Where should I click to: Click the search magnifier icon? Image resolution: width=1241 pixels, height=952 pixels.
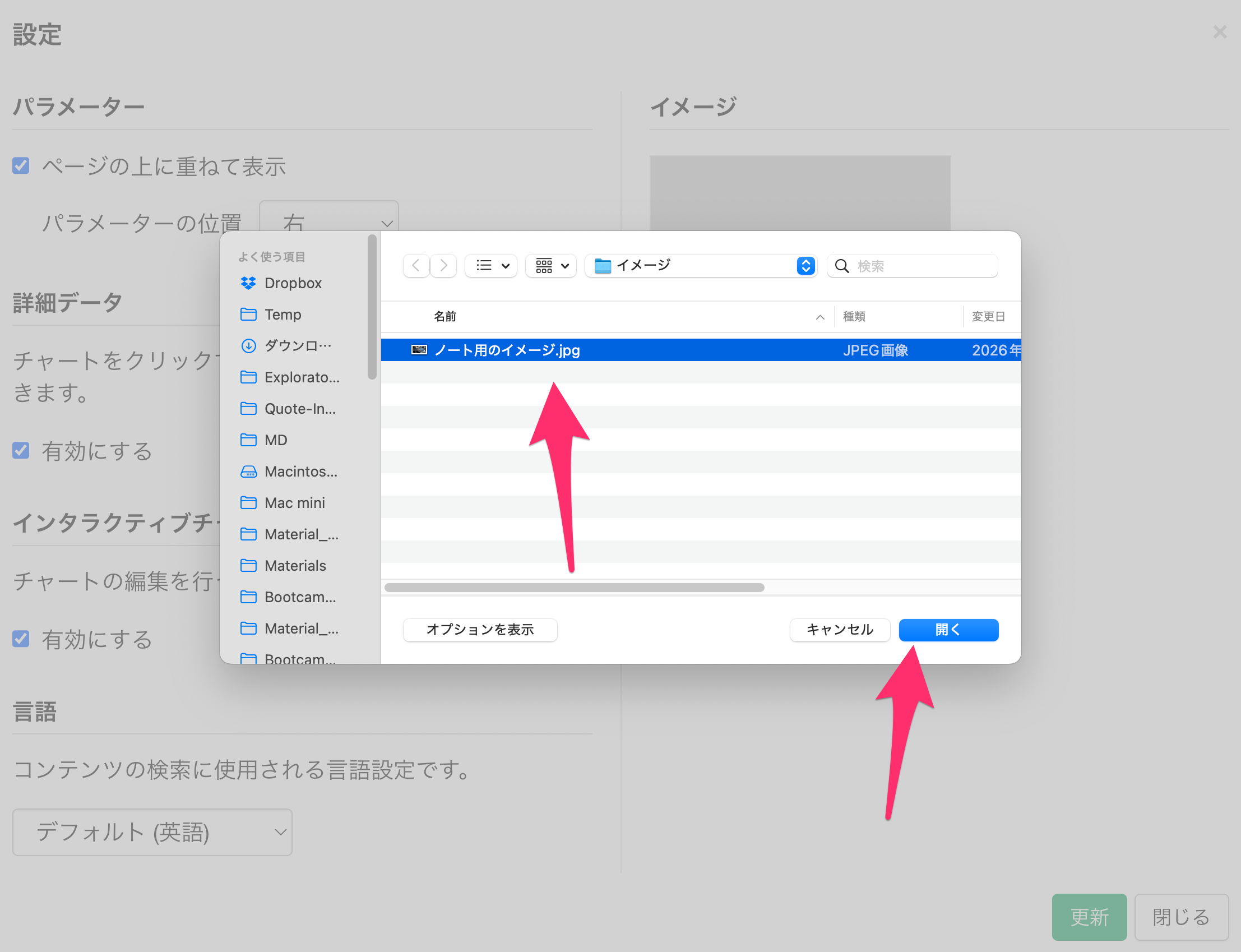(x=842, y=266)
